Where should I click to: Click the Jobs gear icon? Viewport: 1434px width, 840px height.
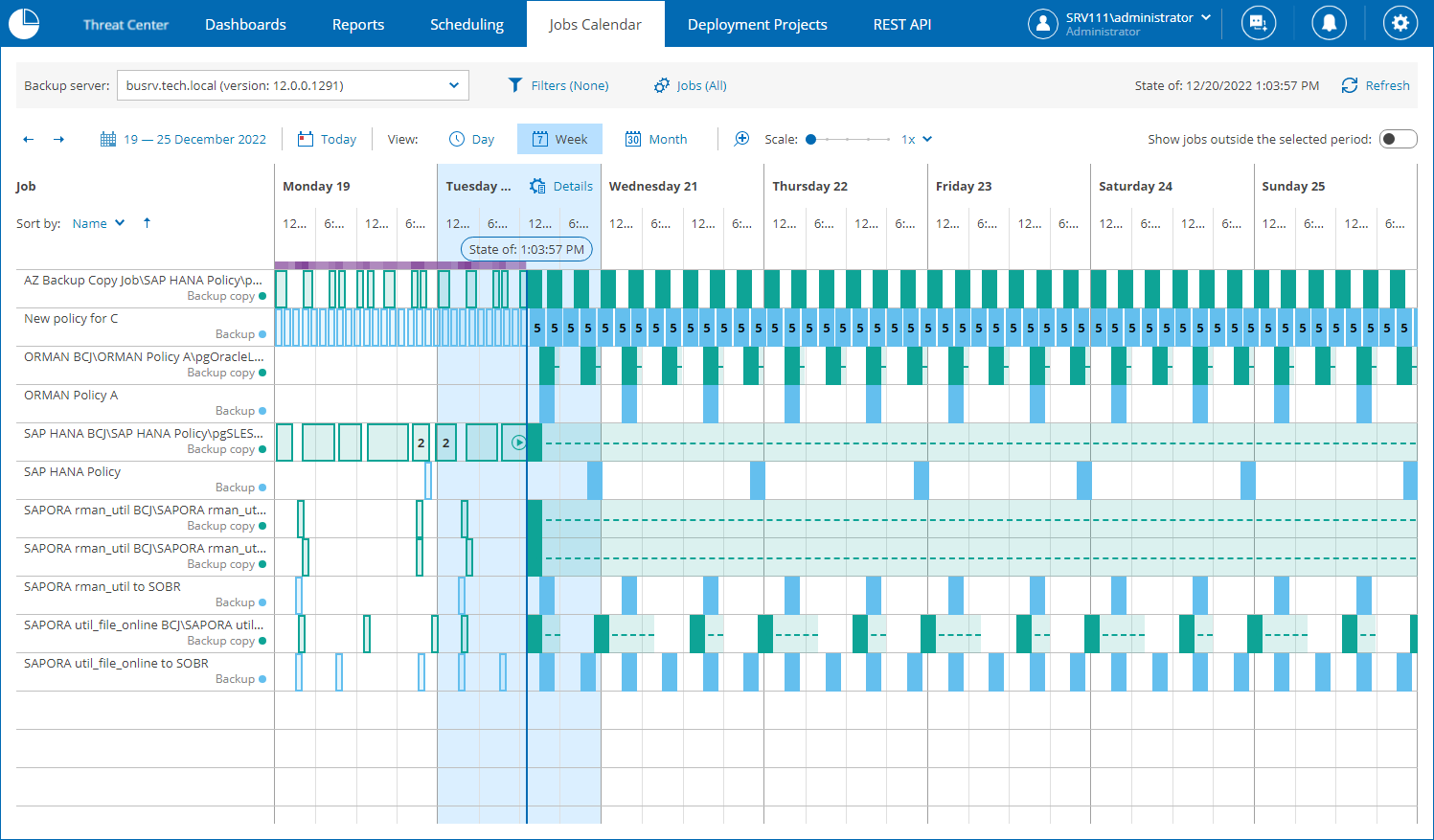[x=662, y=85]
